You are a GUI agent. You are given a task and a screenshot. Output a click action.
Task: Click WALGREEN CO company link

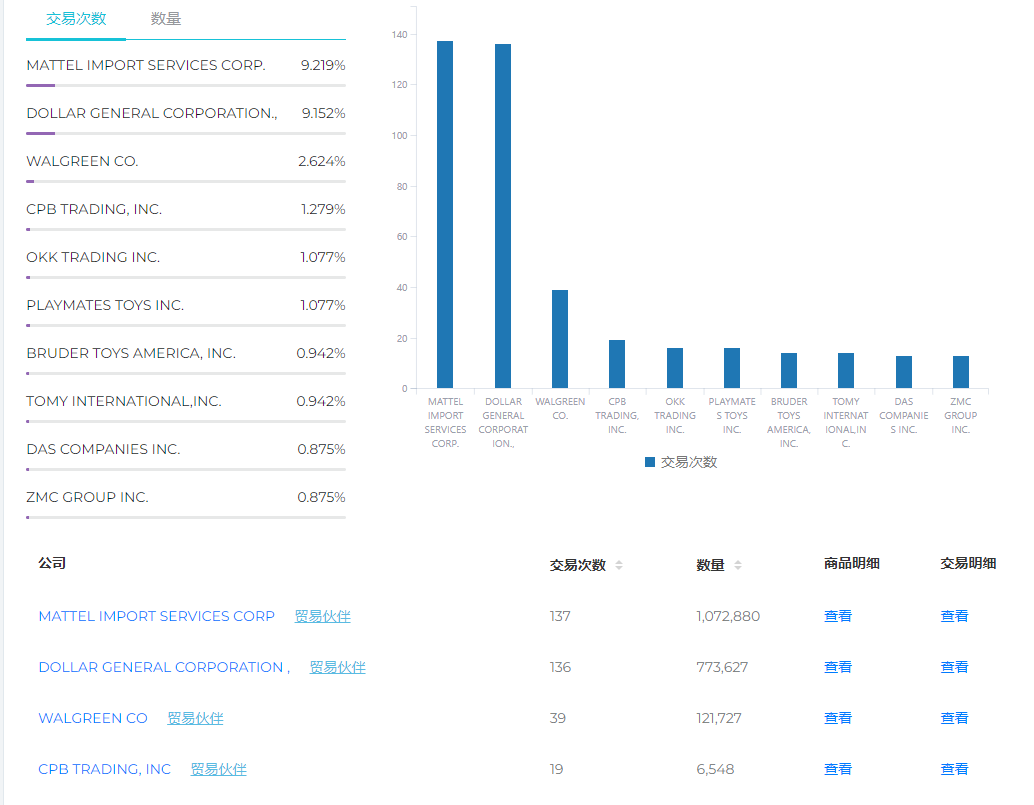(93, 718)
